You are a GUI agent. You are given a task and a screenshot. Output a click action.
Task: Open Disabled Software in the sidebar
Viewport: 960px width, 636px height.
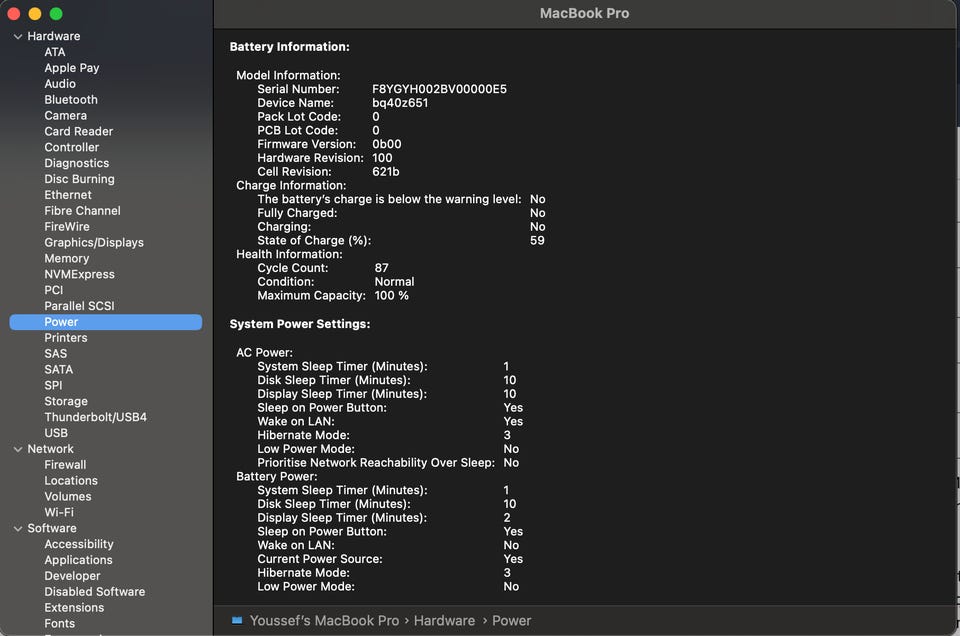[x=94, y=592]
